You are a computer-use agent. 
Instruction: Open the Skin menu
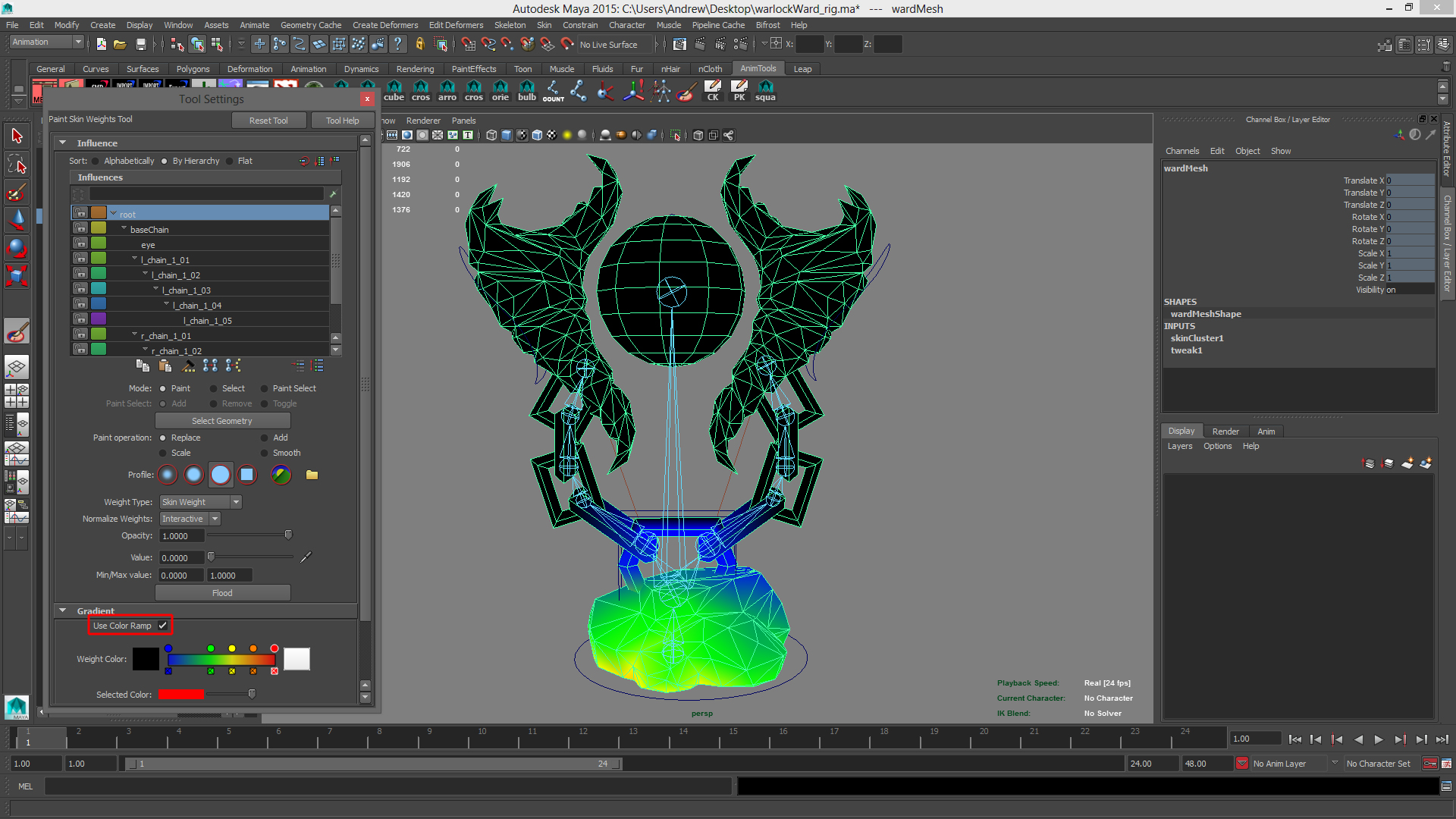pyautogui.click(x=544, y=25)
